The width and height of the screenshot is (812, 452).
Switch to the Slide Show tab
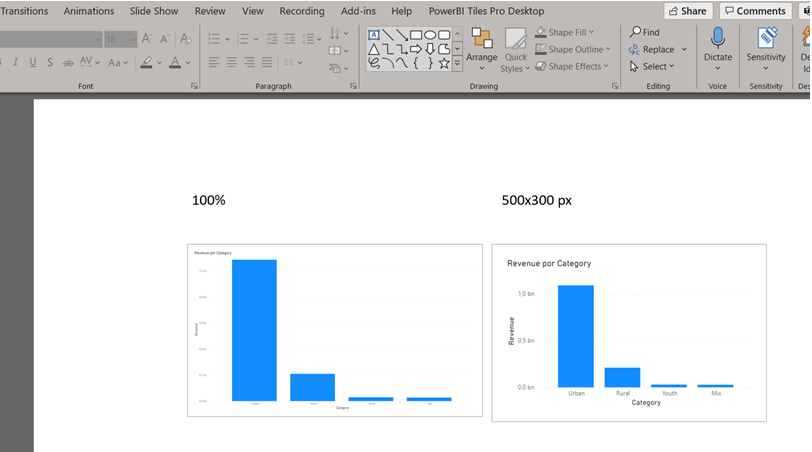(153, 11)
